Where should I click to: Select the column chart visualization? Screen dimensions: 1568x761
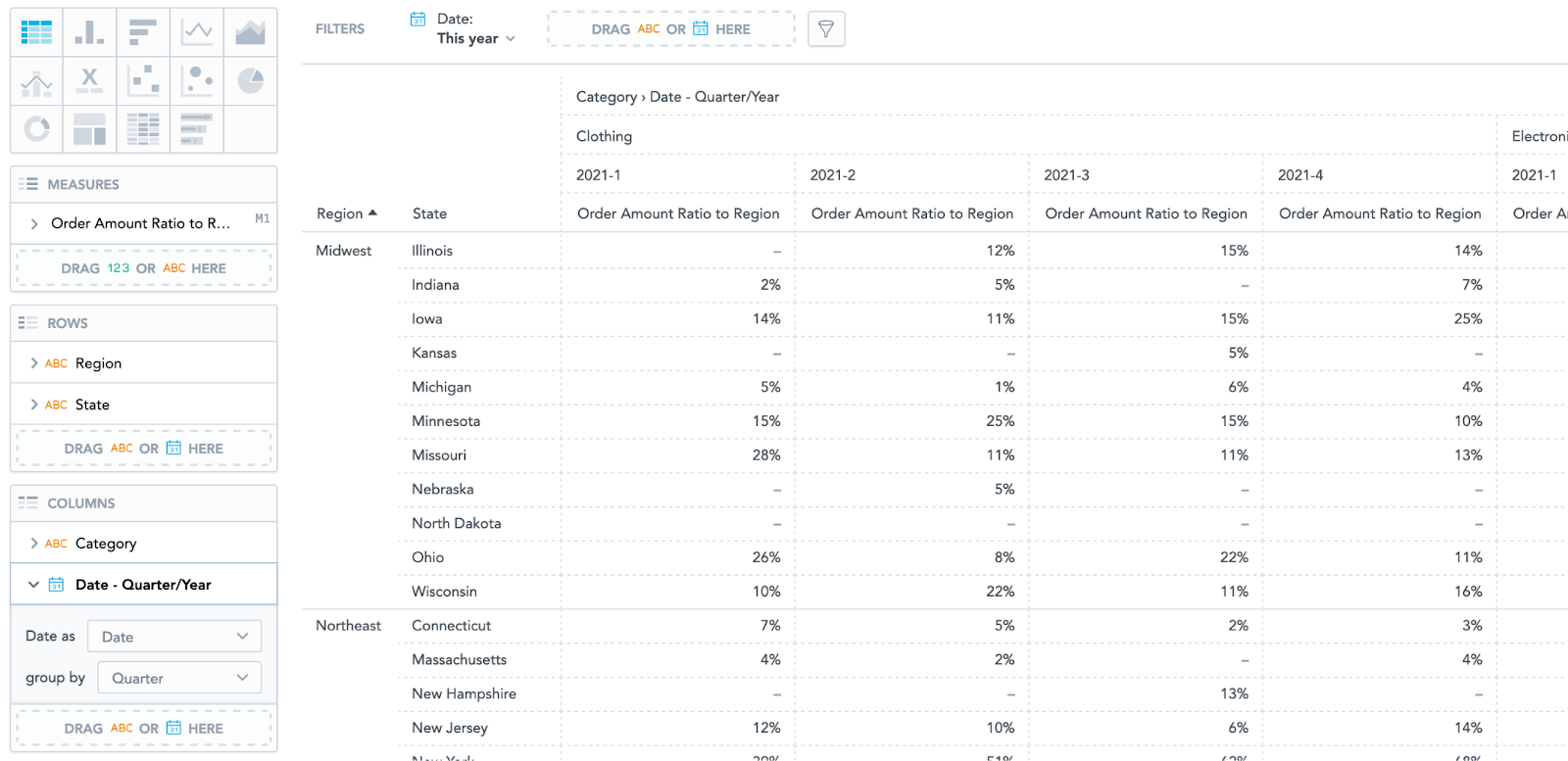click(x=89, y=32)
